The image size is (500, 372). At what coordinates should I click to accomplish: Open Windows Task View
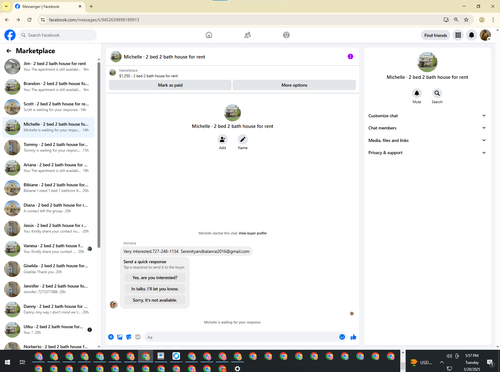point(22,362)
